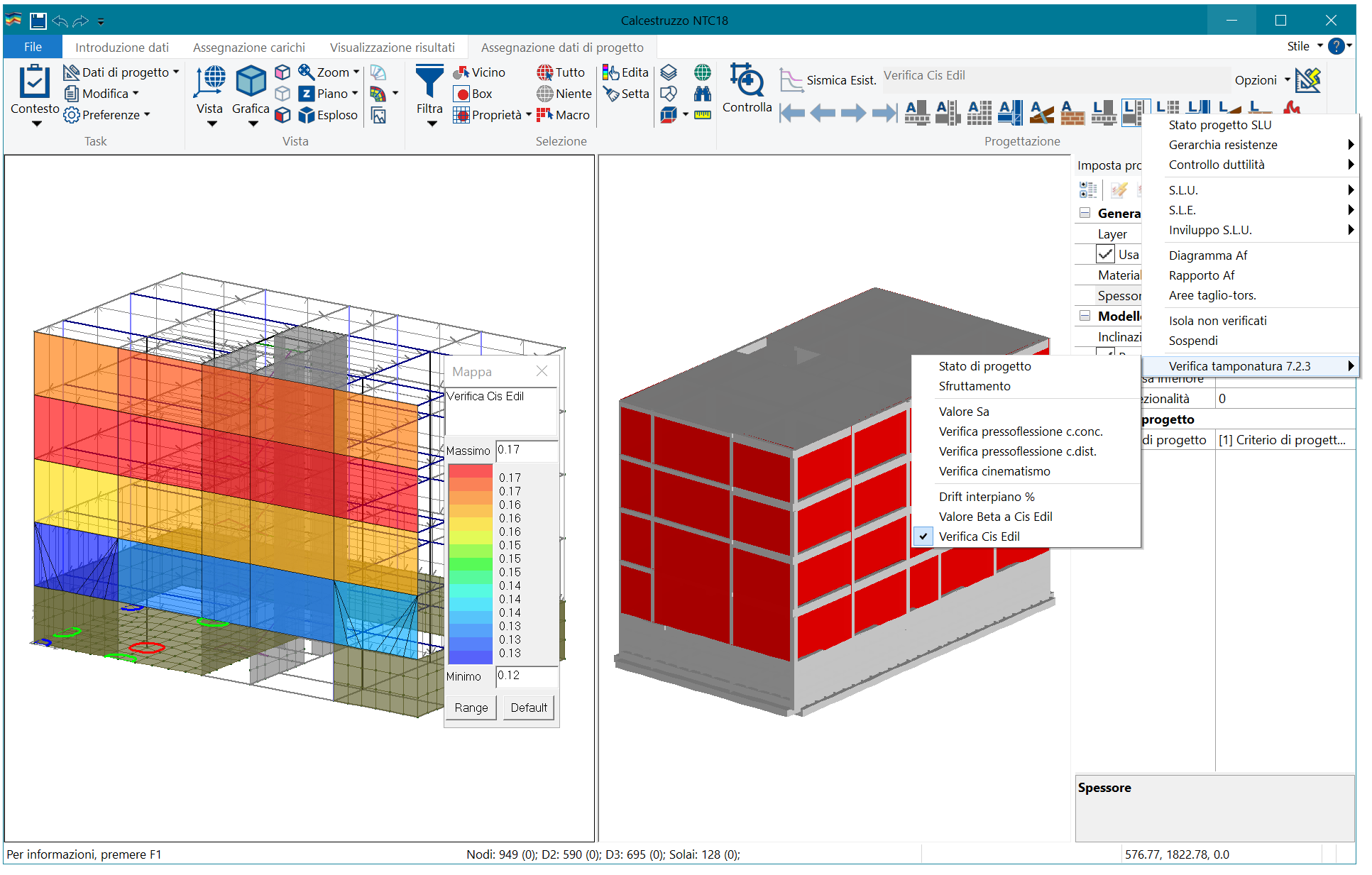The width and height of the screenshot is (1372, 875).
Task: Click the categorized properties grid icon
Action: tap(1088, 190)
